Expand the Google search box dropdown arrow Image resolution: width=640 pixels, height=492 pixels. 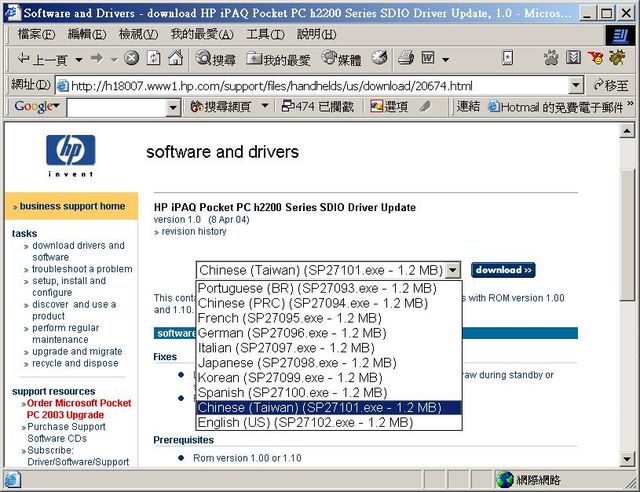click(173, 108)
